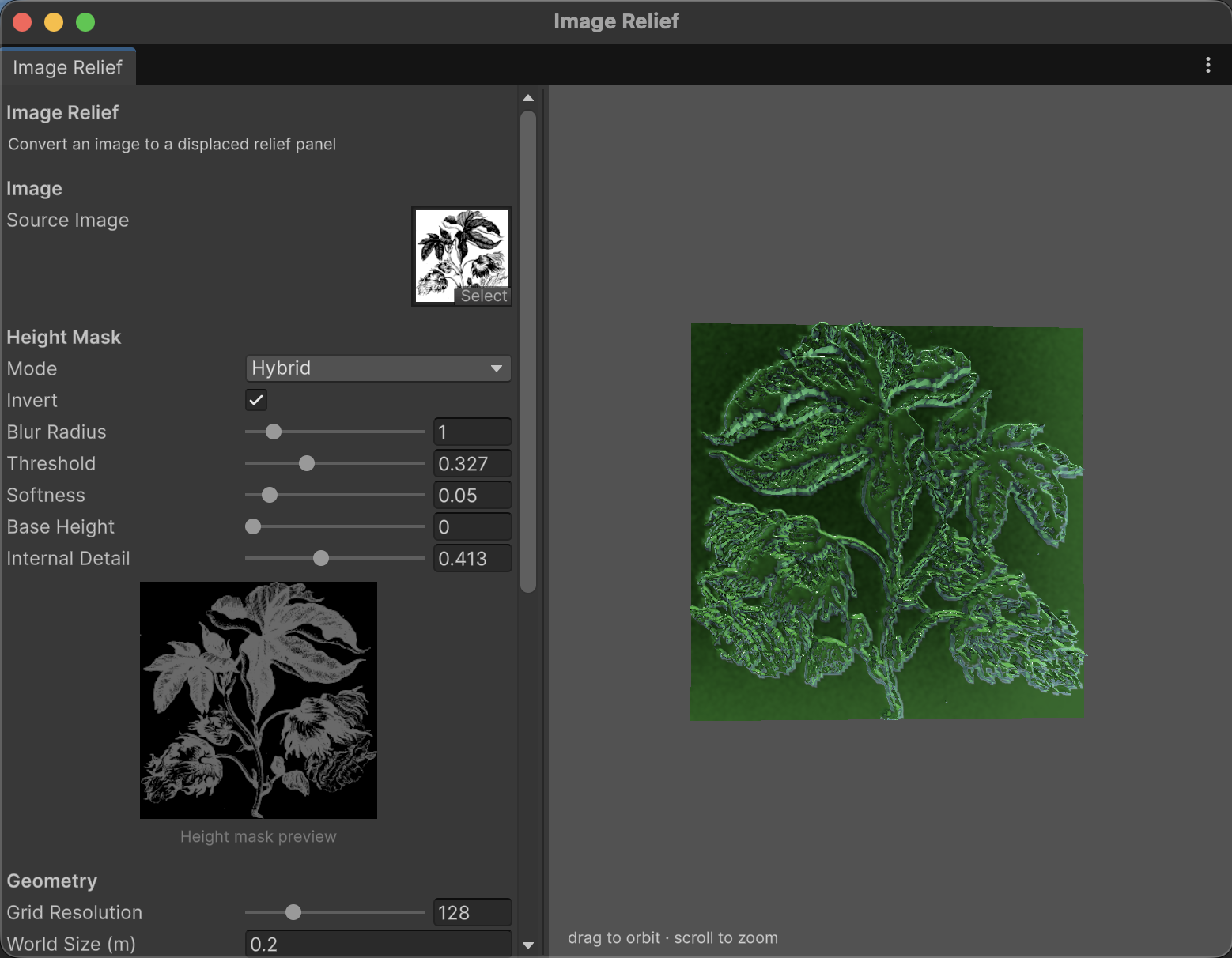Open the window's three-dot options menu
The height and width of the screenshot is (958, 1232).
point(1207,65)
